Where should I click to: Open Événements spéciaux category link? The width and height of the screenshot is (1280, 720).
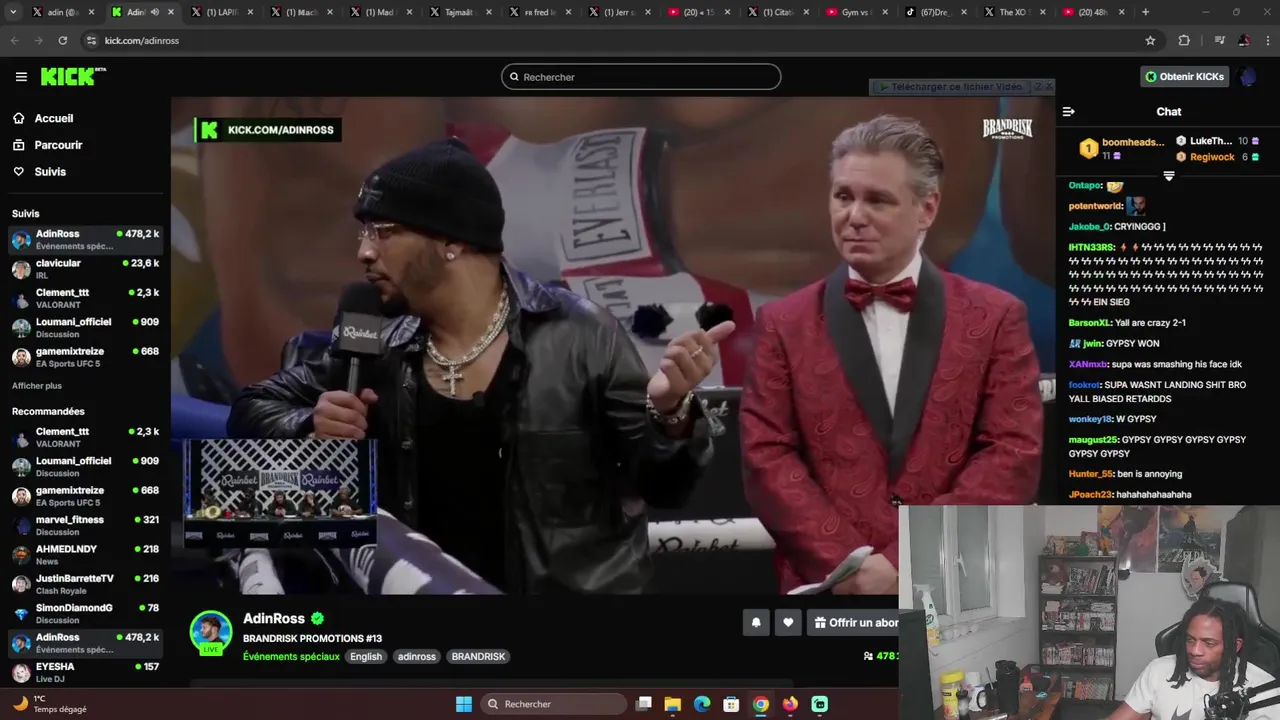(291, 657)
